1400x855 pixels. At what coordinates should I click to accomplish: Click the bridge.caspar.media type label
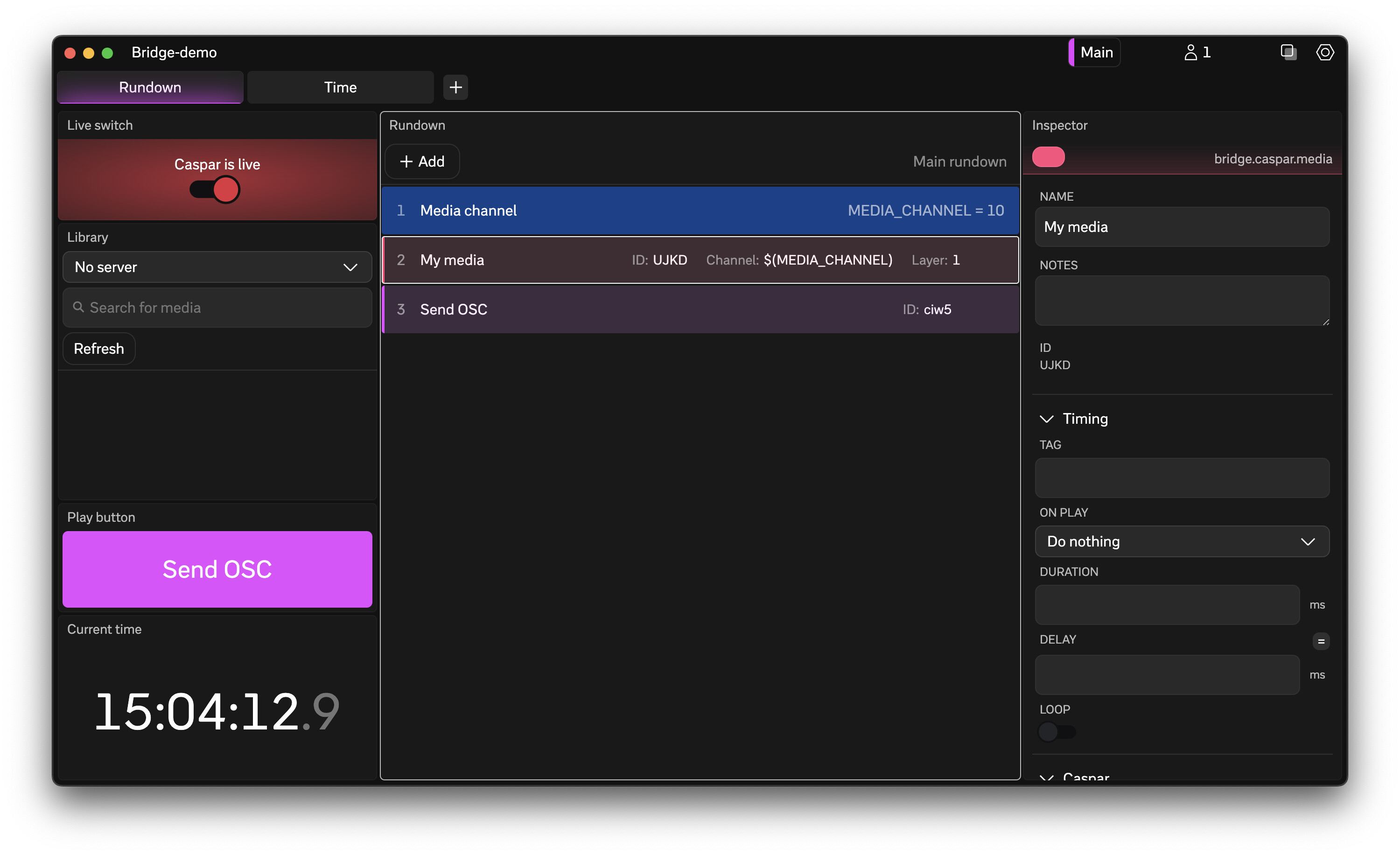coord(1273,159)
